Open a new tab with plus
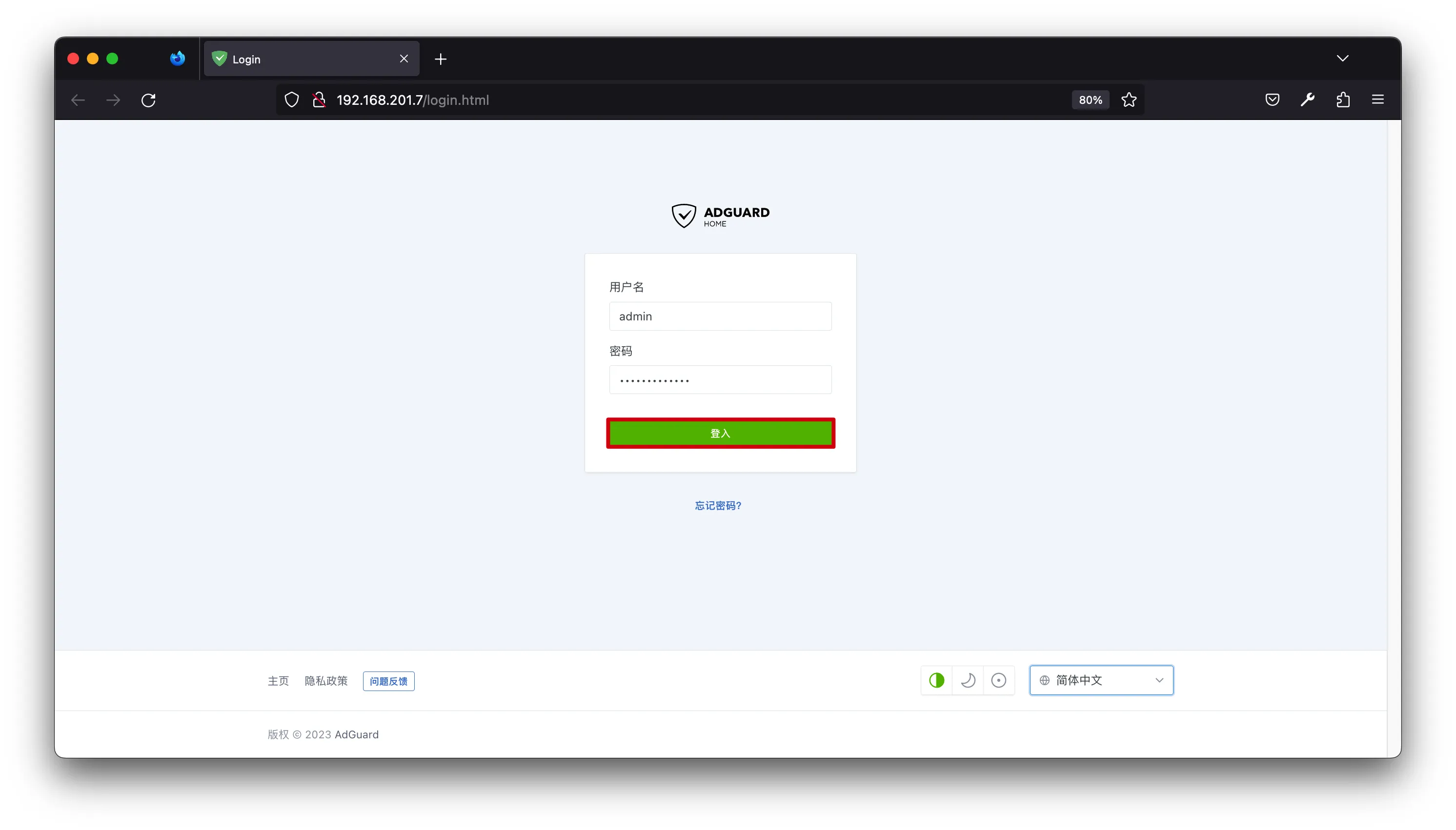Viewport: 1456px width, 830px height. pyautogui.click(x=440, y=59)
